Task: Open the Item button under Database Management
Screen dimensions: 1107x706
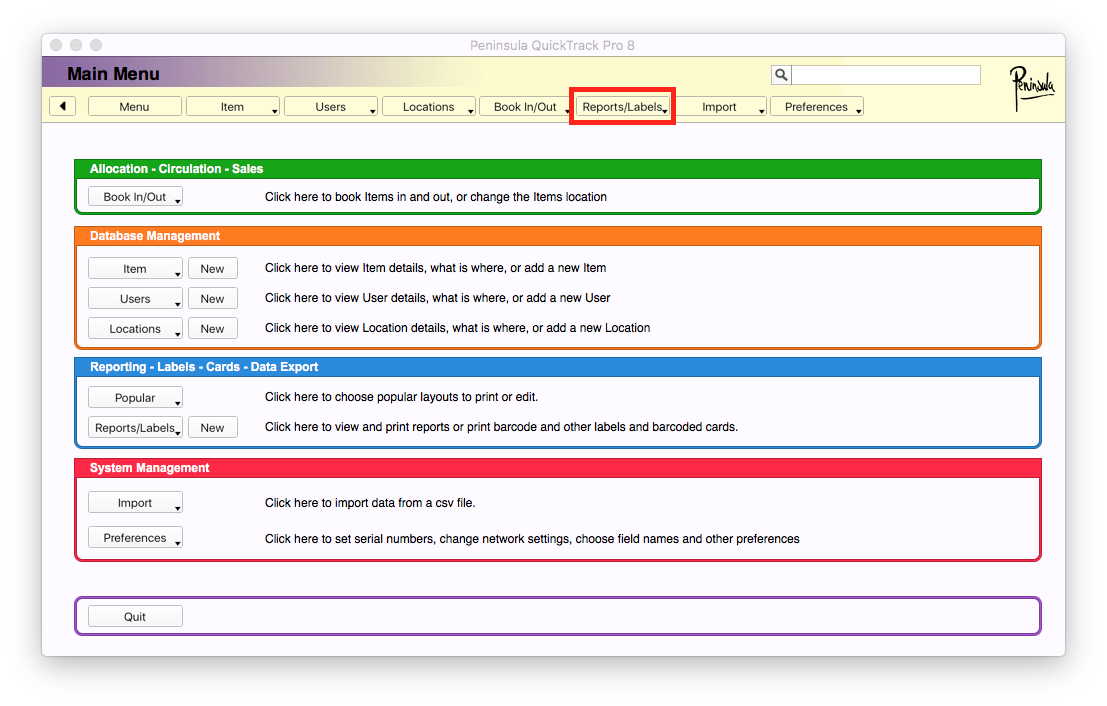Action: (135, 269)
